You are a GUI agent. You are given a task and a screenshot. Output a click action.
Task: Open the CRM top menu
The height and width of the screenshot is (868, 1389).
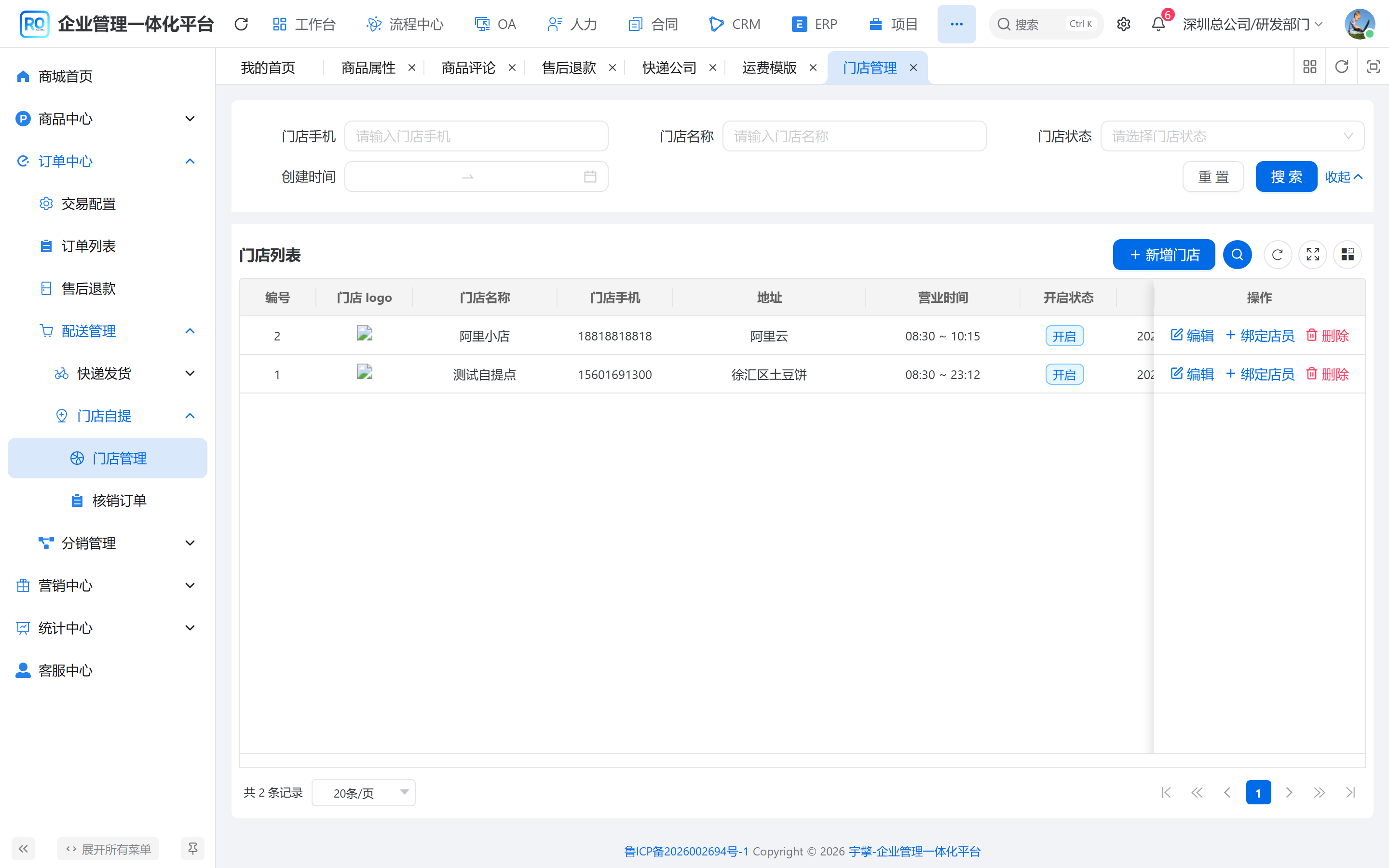[734, 24]
